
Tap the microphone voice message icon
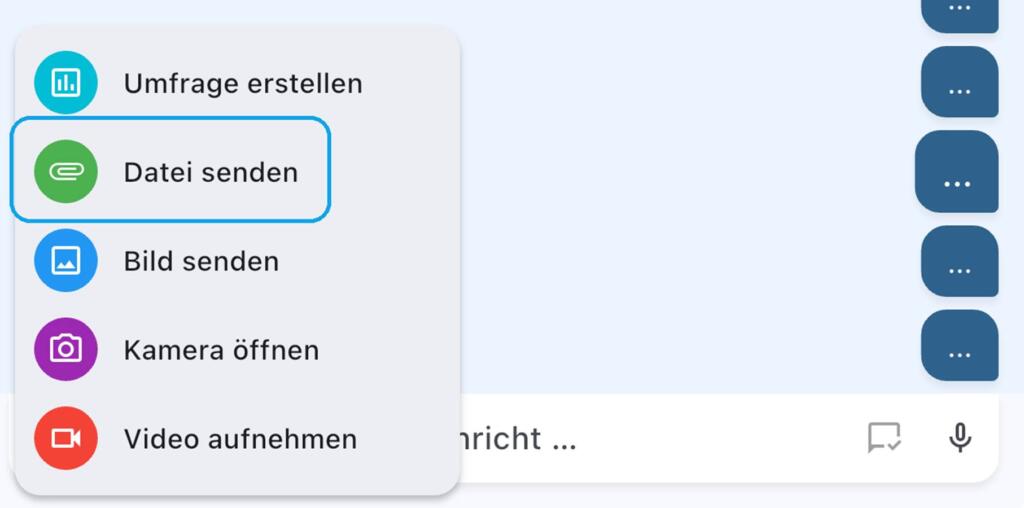pos(960,437)
